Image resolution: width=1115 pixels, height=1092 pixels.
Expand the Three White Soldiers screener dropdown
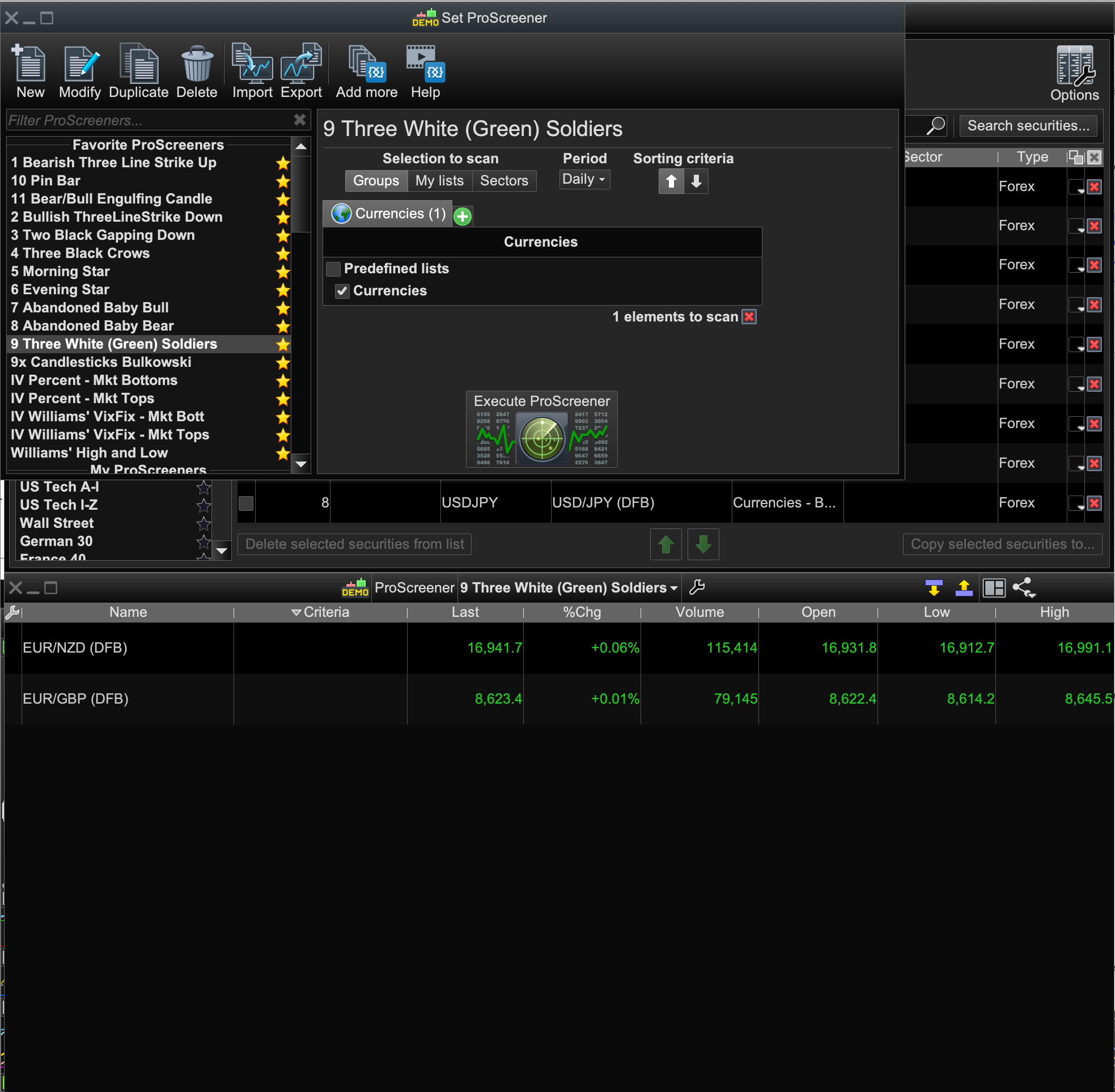(673, 588)
